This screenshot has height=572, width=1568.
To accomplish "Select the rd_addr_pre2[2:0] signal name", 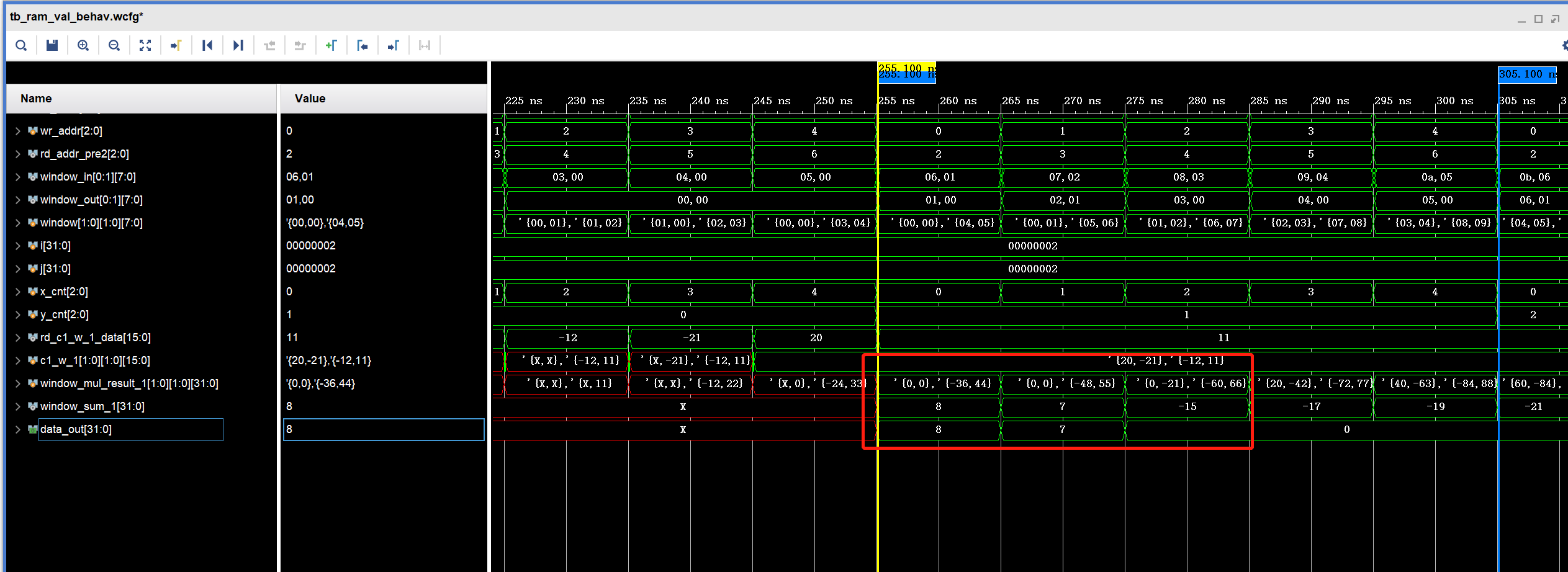I will 84,154.
